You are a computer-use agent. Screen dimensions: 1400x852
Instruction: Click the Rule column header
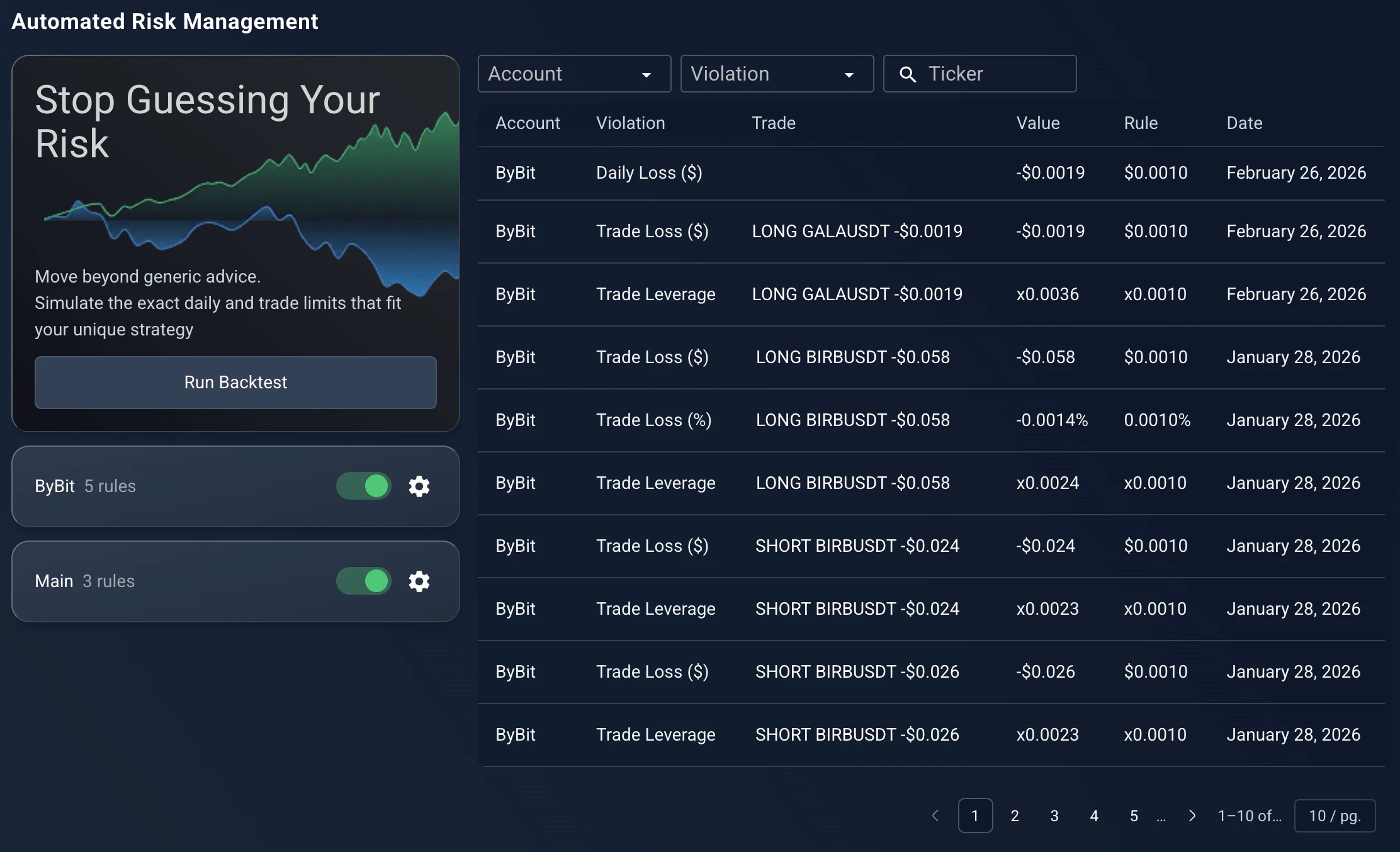(x=1141, y=123)
